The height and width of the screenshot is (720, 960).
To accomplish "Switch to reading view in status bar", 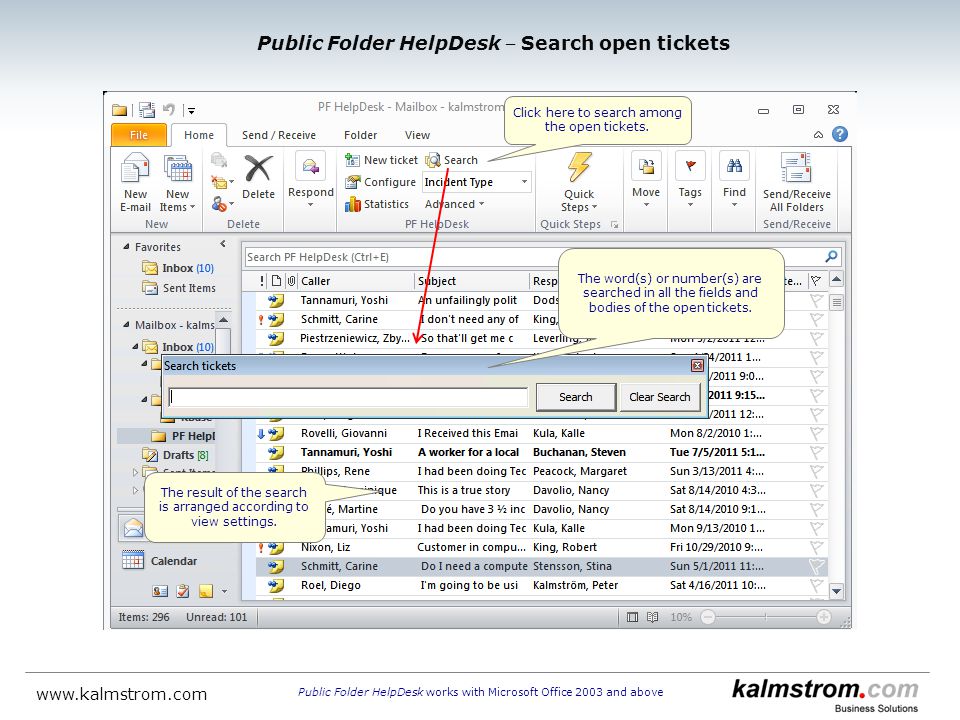I will click(653, 617).
